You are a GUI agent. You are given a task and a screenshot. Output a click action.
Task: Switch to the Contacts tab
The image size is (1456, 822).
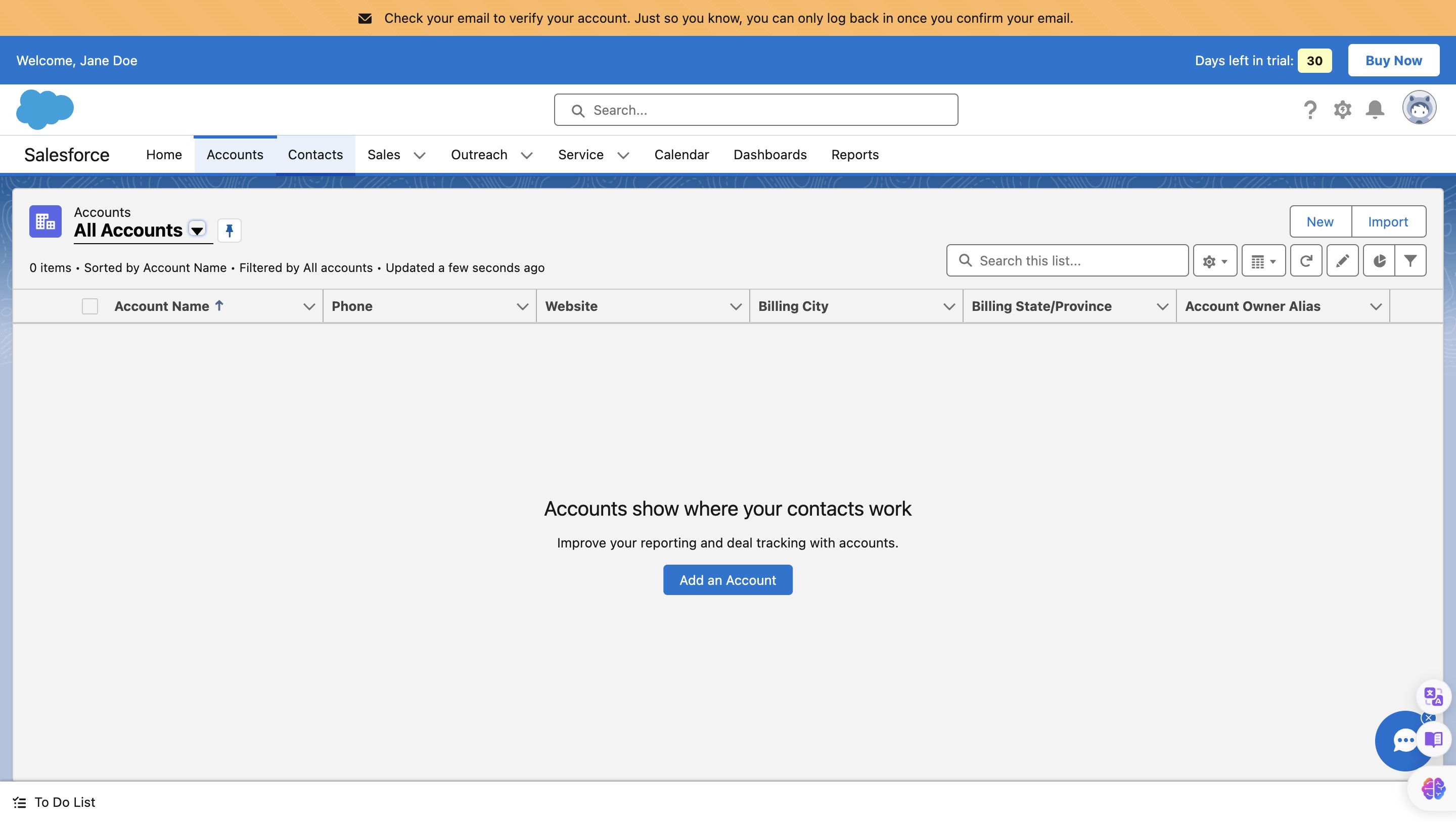pos(315,155)
